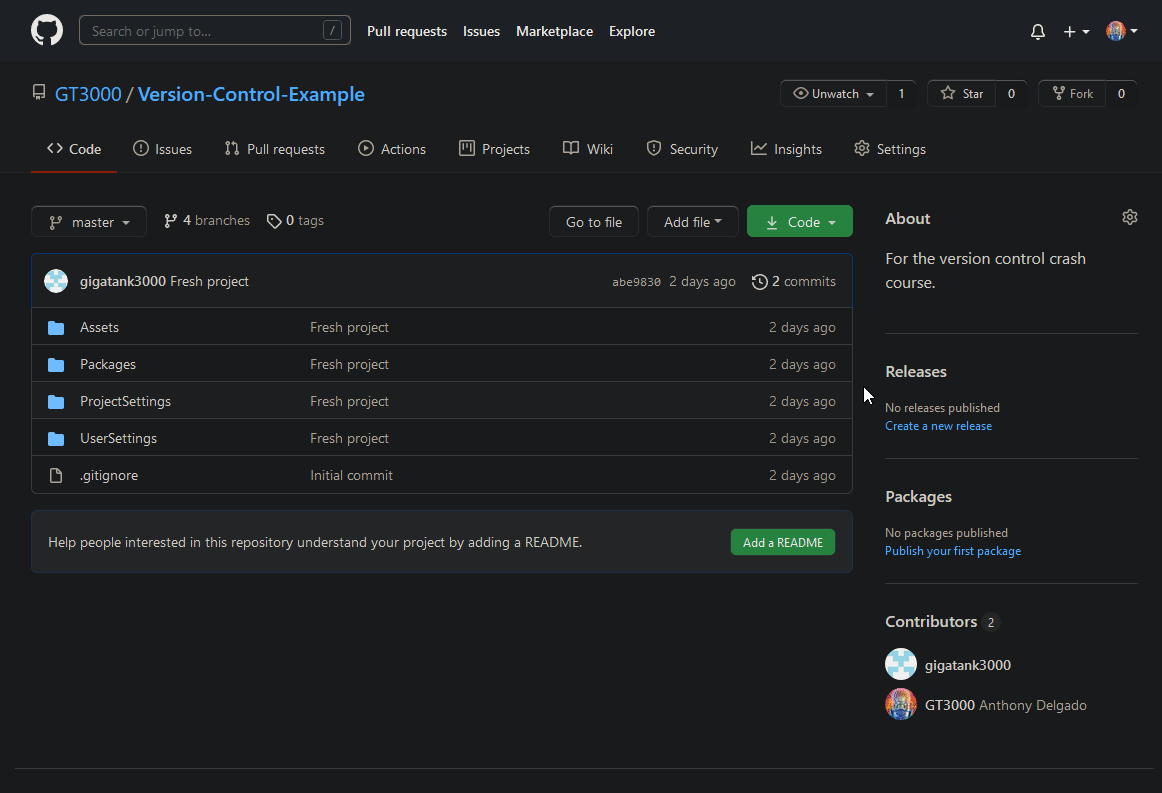View the fork count of 0
Screen dimensions: 1162x793
tap(1121, 93)
